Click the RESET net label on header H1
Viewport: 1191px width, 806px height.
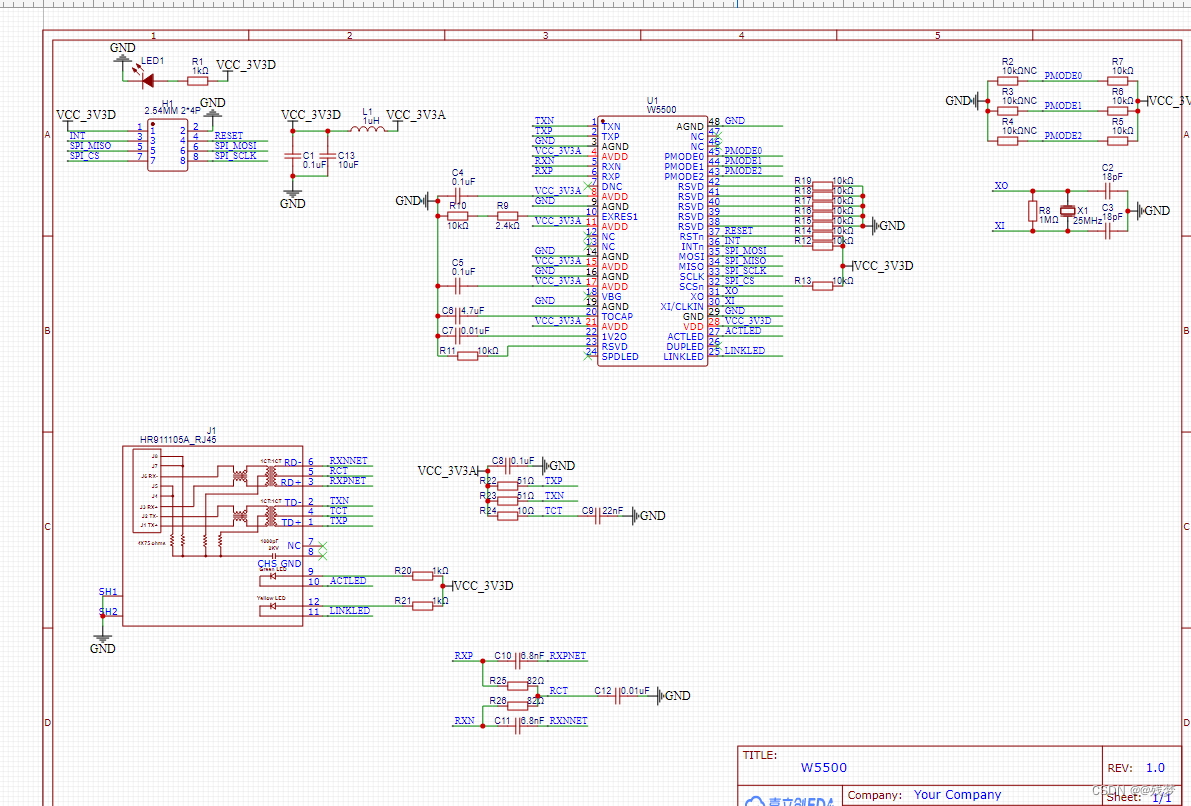coord(229,136)
